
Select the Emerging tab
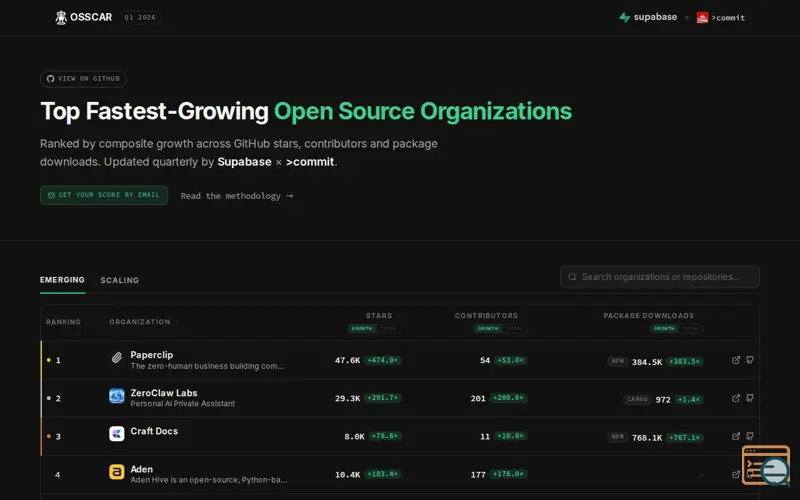click(x=62, y=280)
